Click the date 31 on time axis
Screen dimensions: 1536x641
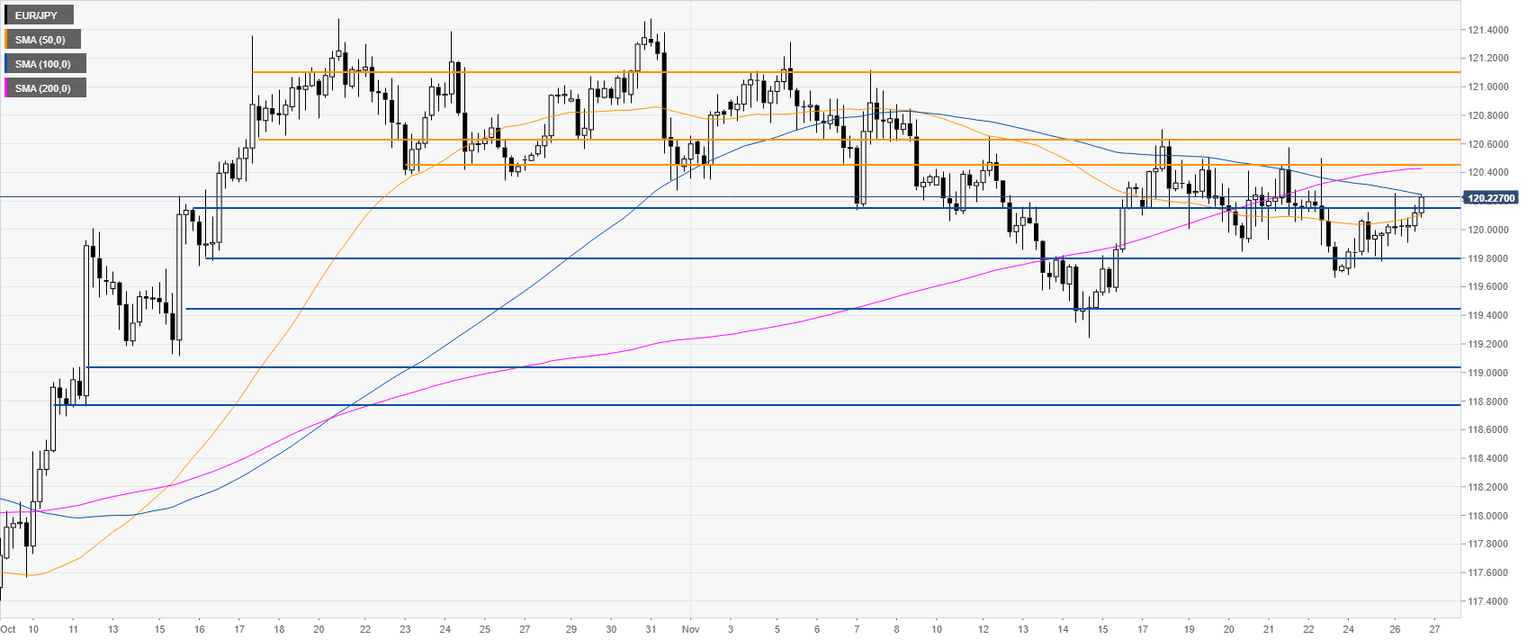click(651, 631)
